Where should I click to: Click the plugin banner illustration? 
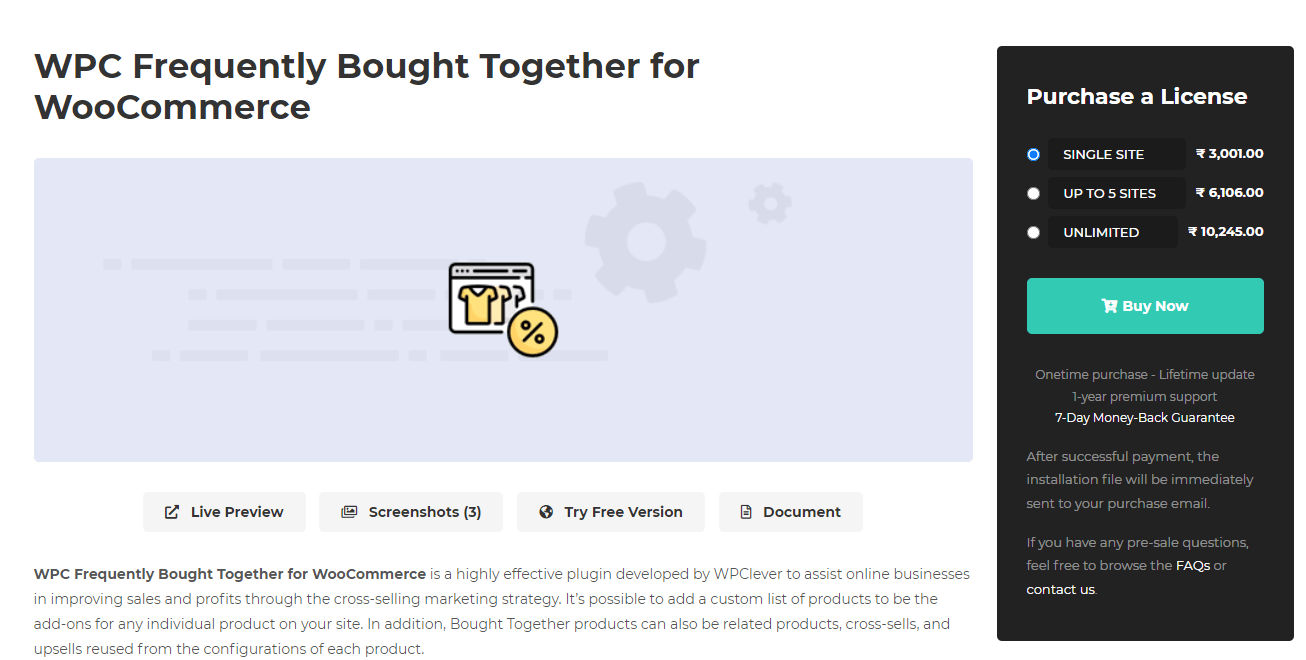pyautogui.click(x=503, y=308)
